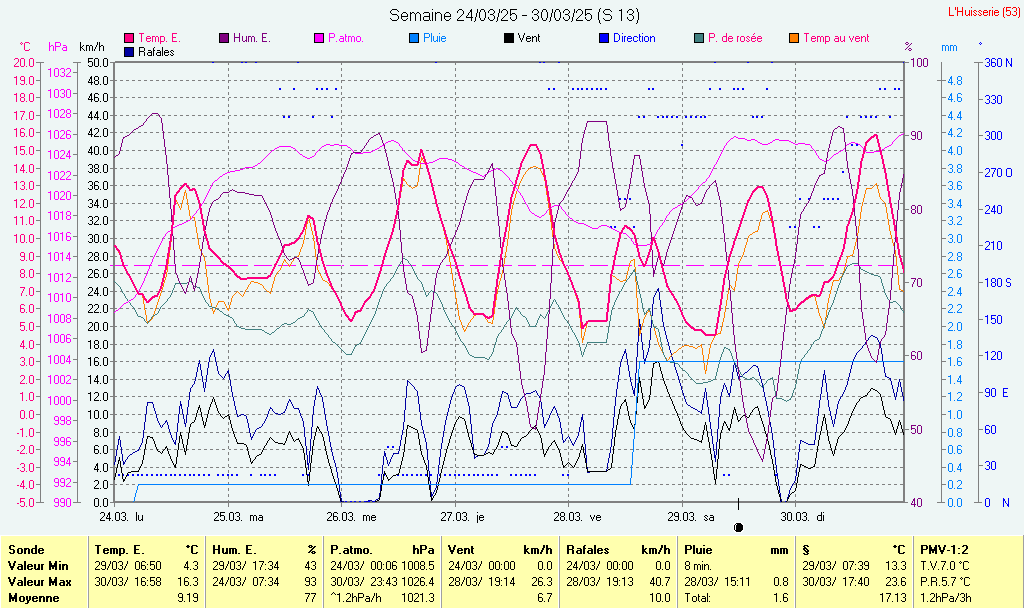
Task: Select the 'Direction' legend label
Action: coord(634,39)
